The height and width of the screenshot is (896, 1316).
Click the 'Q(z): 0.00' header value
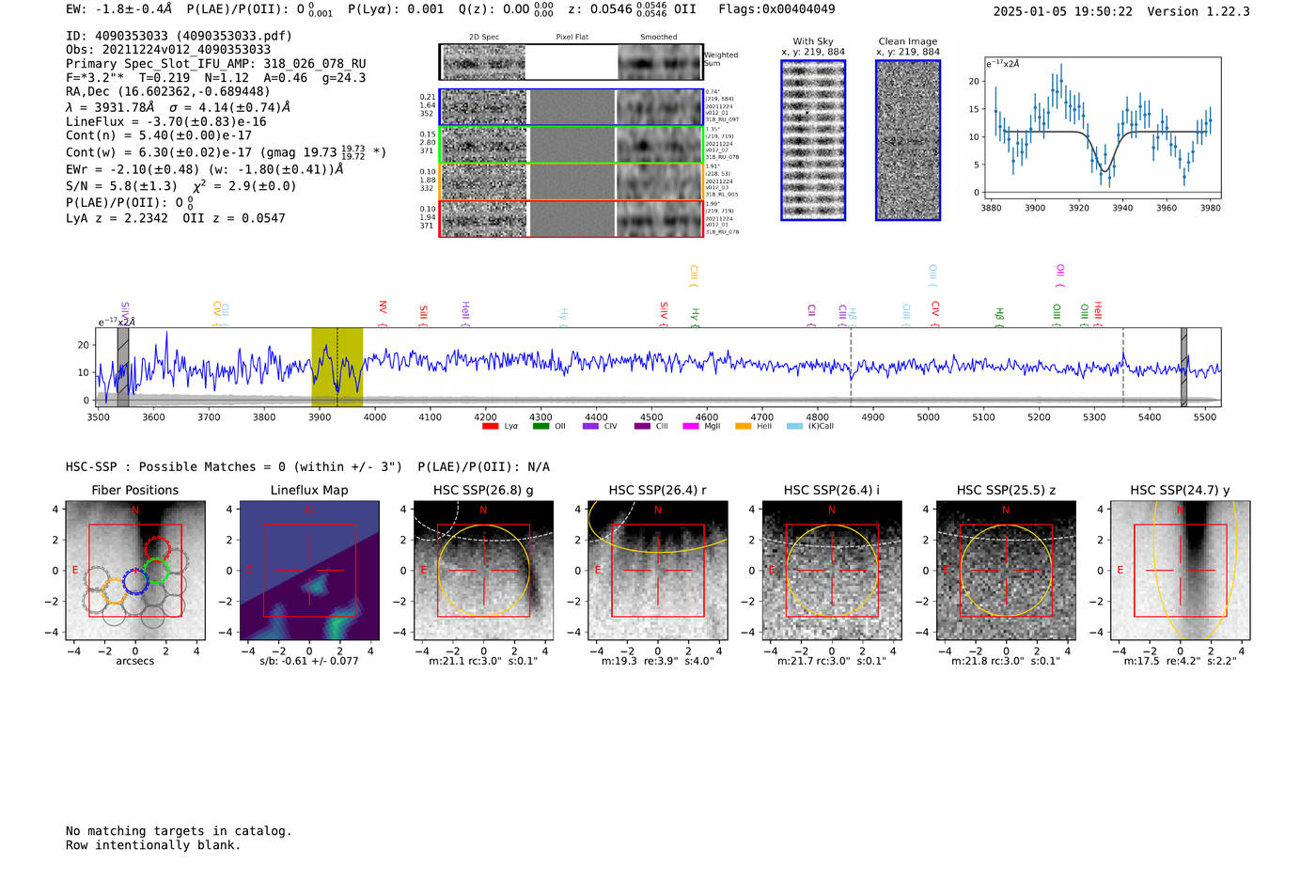click(x=493, y=9)
